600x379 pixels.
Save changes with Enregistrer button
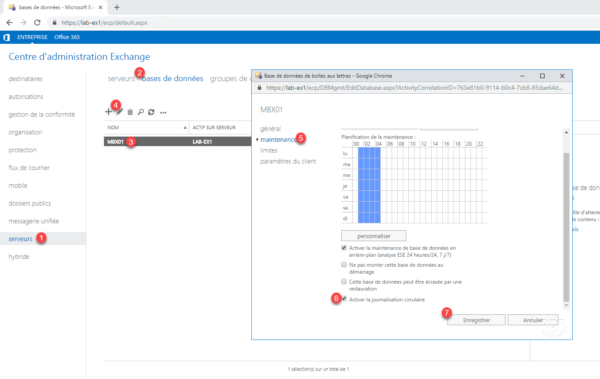tap(476, 320)
